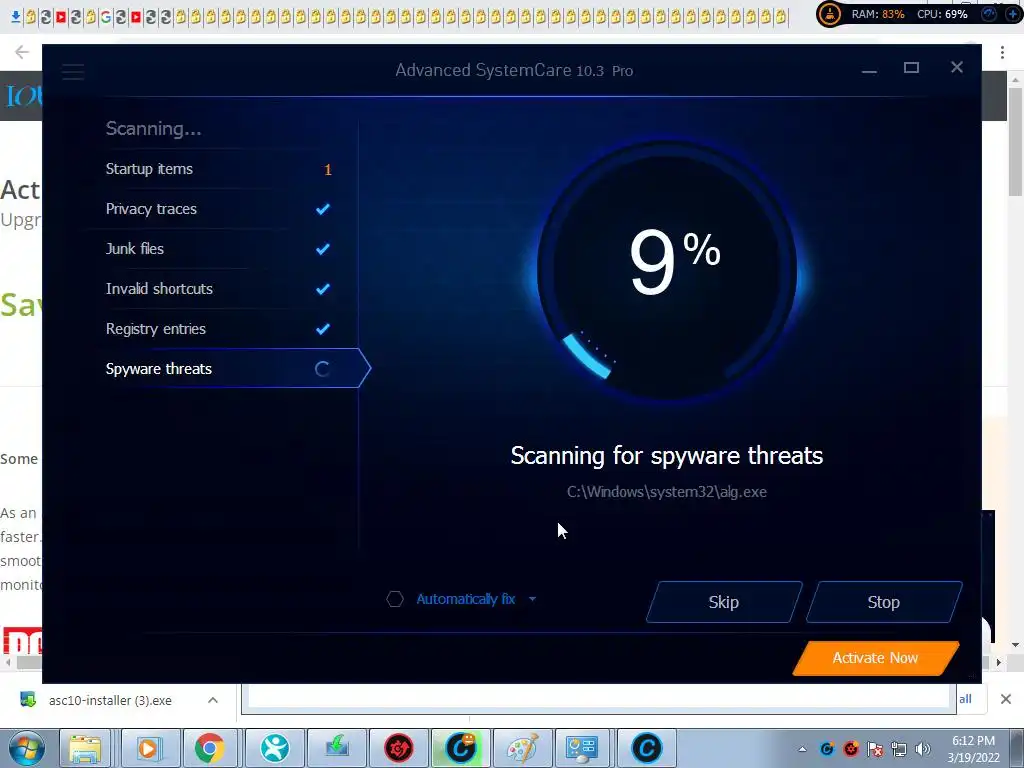The image size is (1024, 768).
Task: Expand the Automatically fix dropdown arrow
Action: (532, 599)
